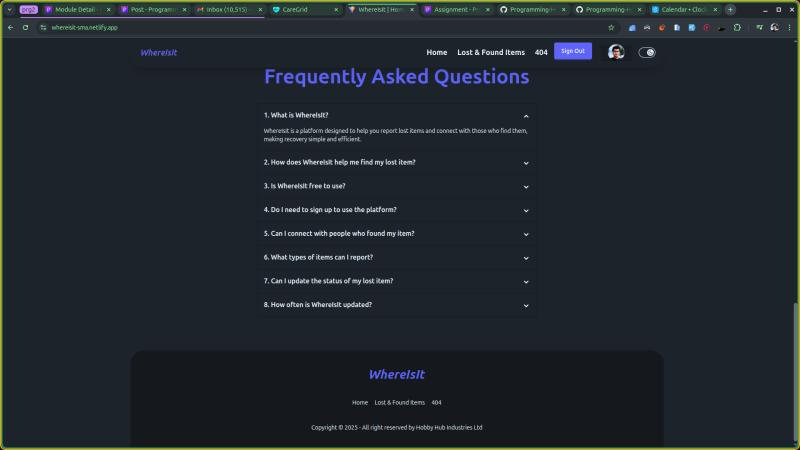Close the WhereIsIt tab
Viewport: 800px width, 450px height.
point(412,10)
